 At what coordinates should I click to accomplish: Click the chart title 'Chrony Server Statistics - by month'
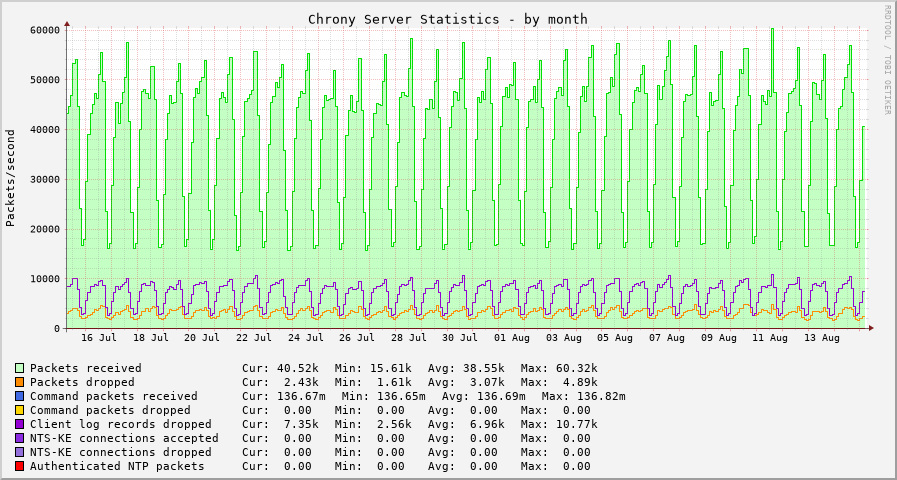[448, 19]
